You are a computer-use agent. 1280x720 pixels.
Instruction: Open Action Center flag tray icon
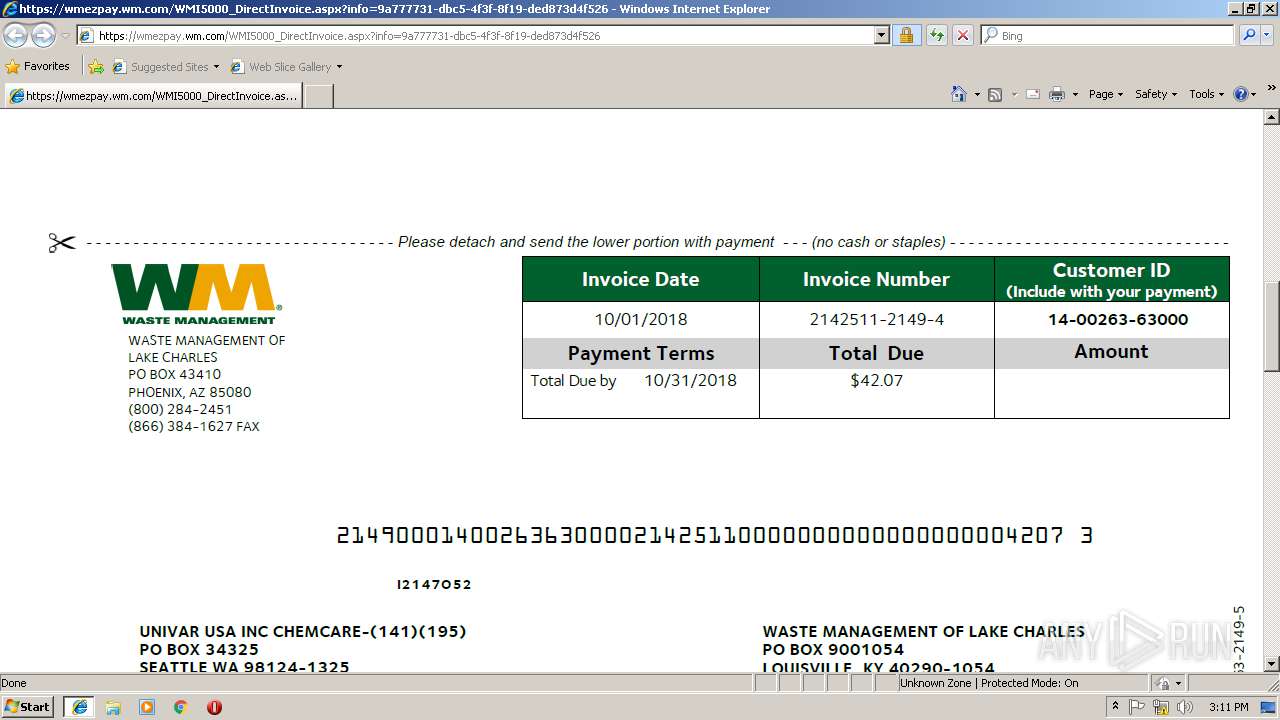1137,707
